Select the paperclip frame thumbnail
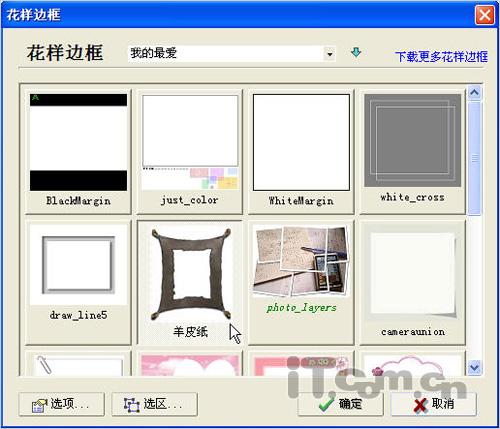500x429 pixels. (x=78, y=364)
